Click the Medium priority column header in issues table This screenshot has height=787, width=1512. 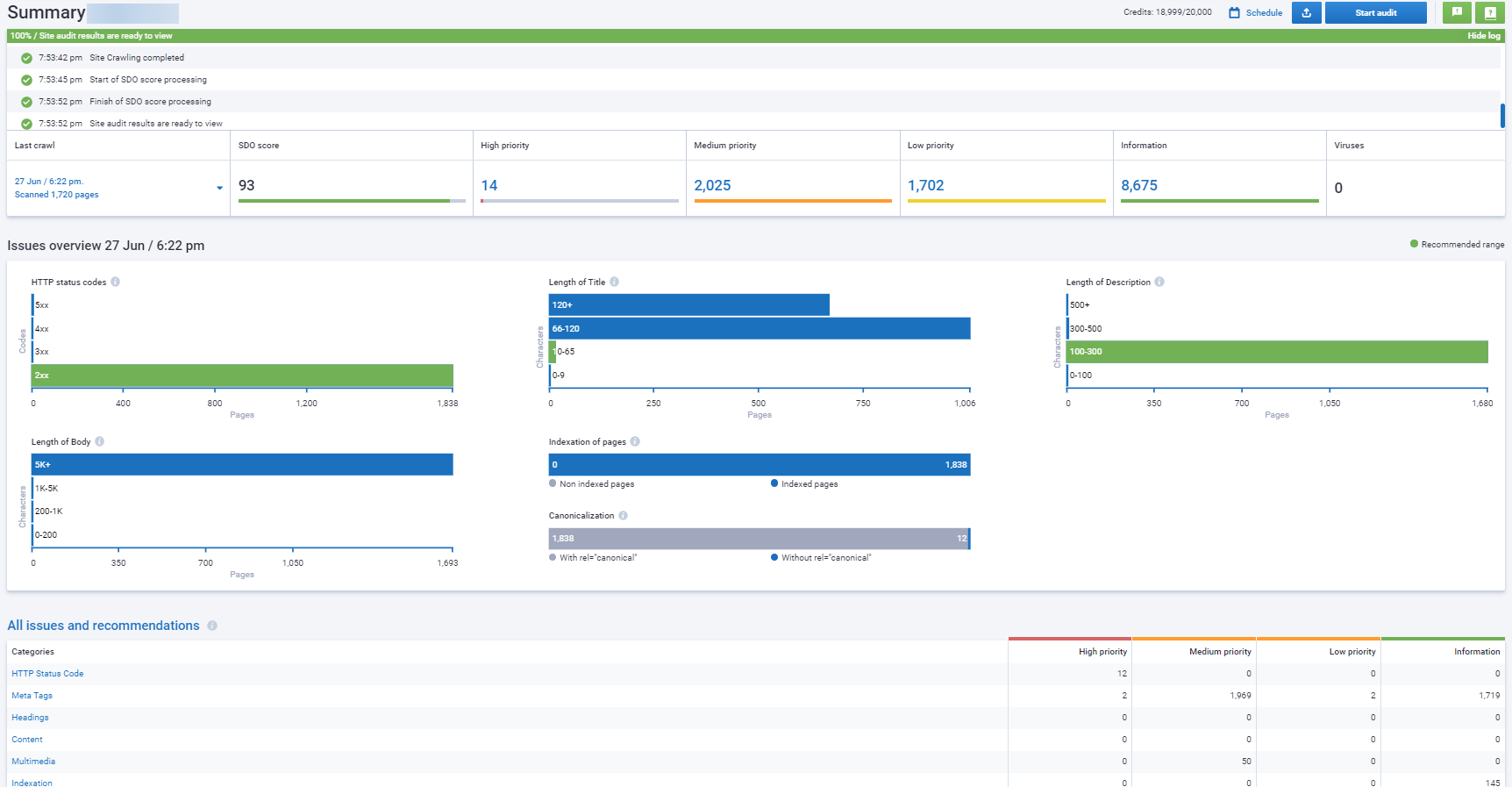tap(1220, 652)
